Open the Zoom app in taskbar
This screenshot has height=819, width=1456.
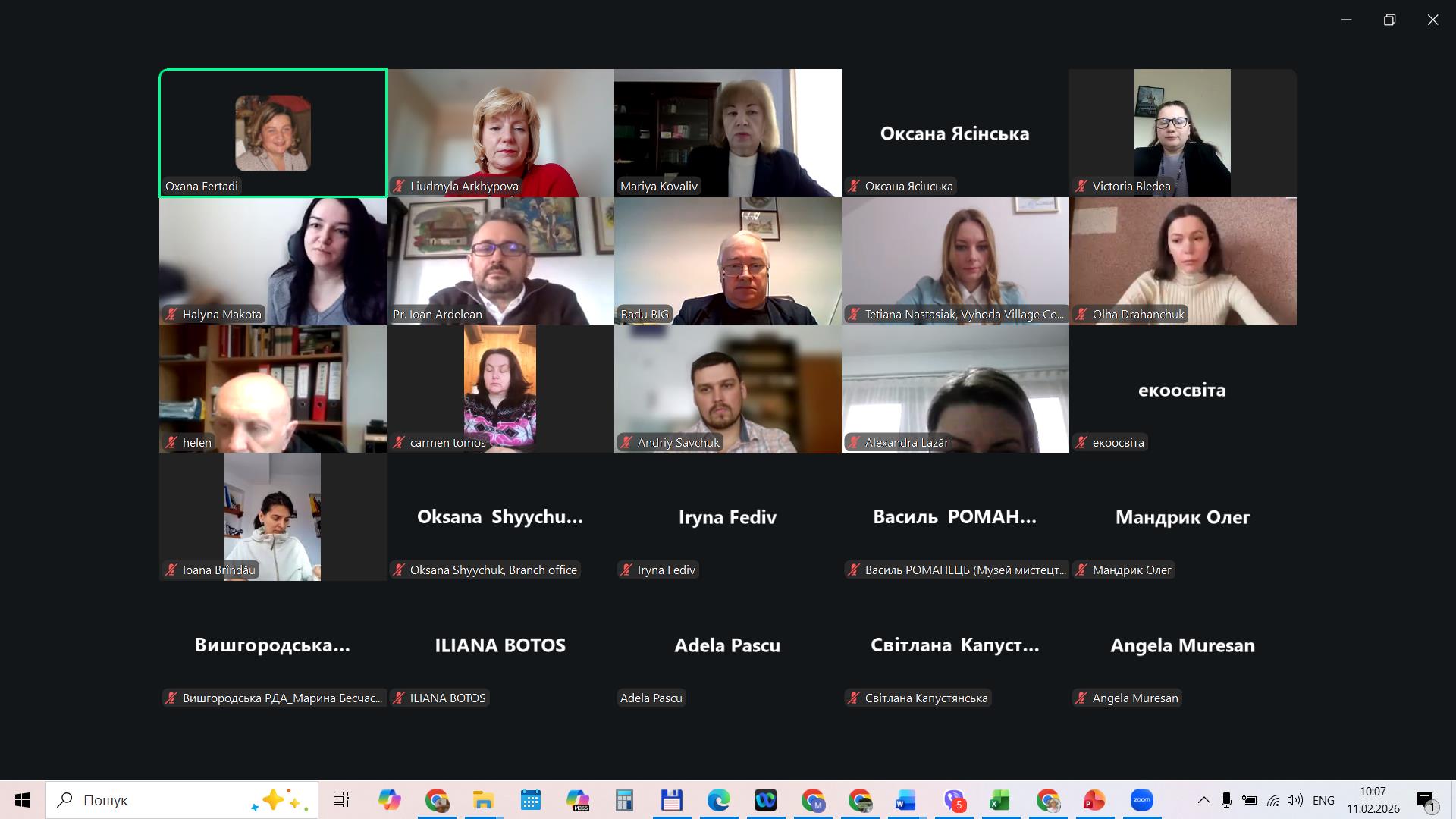point(1141,800)
